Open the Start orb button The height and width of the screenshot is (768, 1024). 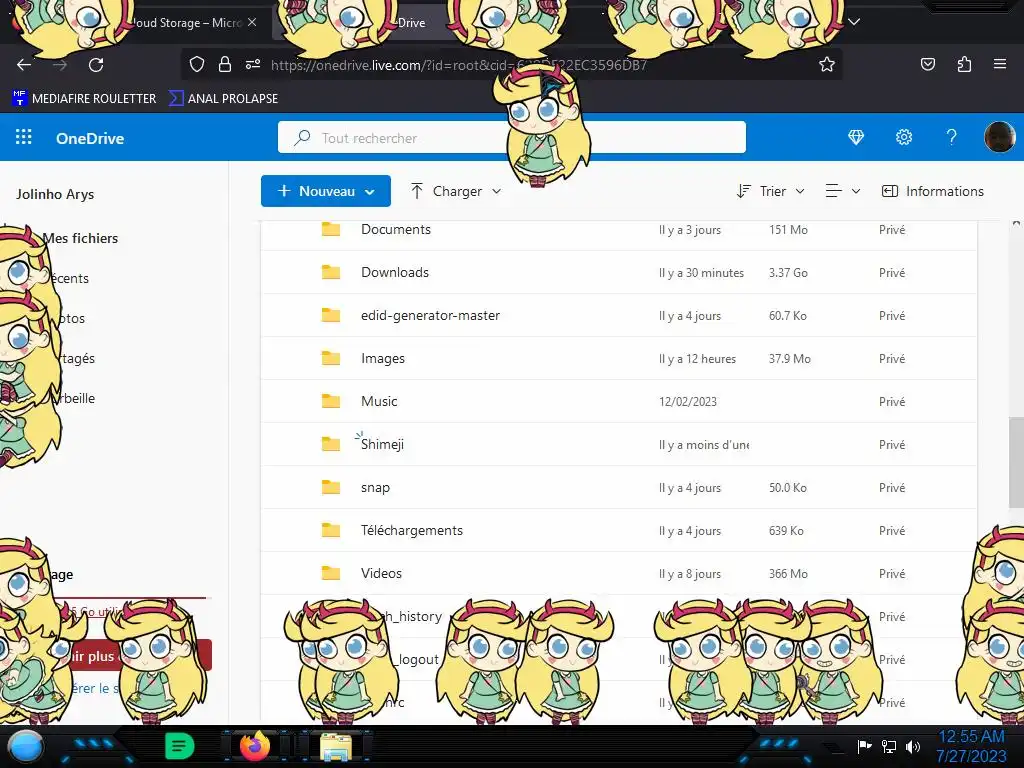click(x=25, y=747)
